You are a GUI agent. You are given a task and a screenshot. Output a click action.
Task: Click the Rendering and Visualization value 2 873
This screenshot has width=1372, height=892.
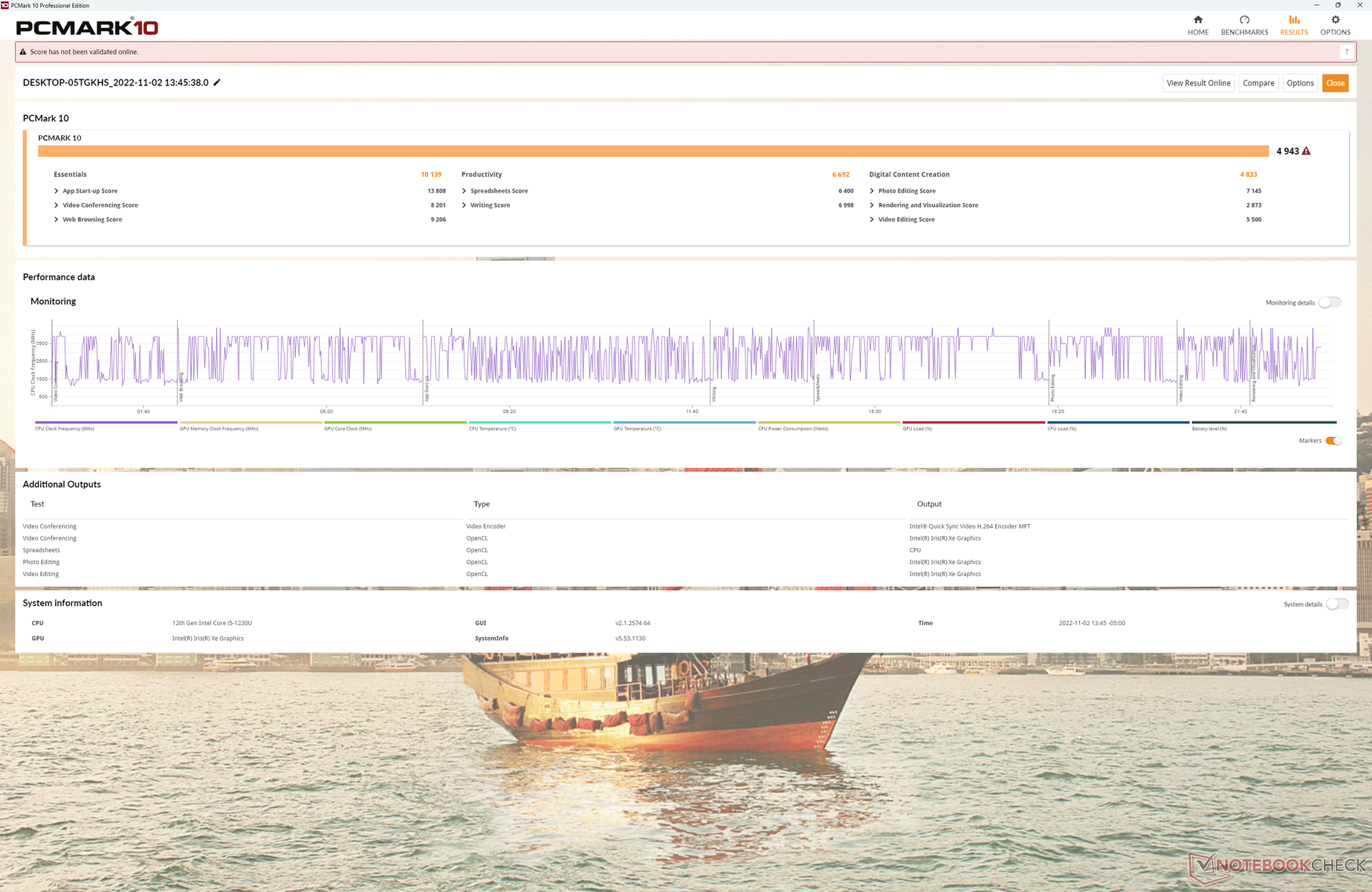(x=1253, y=205)
